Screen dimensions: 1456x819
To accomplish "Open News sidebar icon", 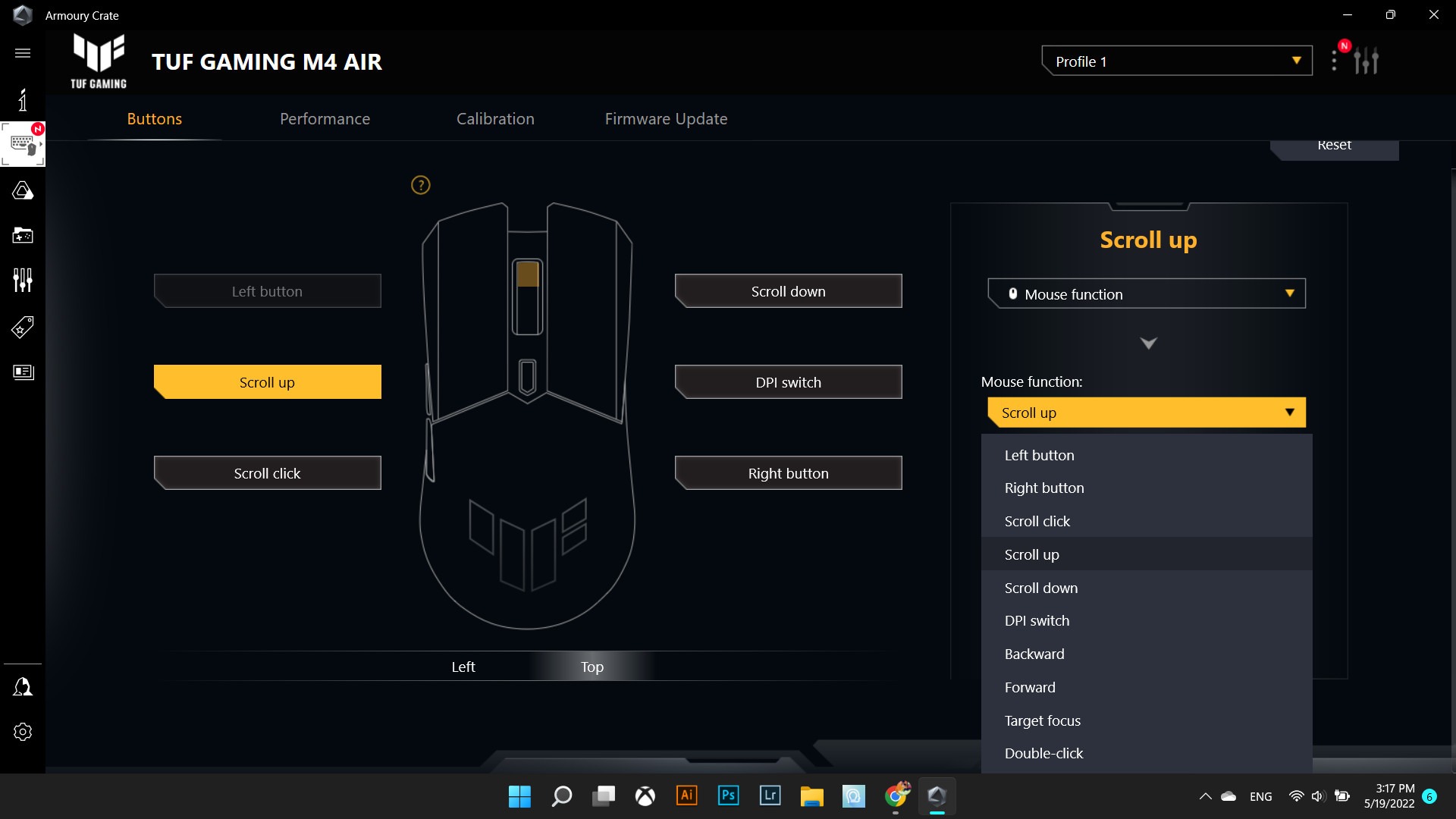I will click(x=23, y=372).
